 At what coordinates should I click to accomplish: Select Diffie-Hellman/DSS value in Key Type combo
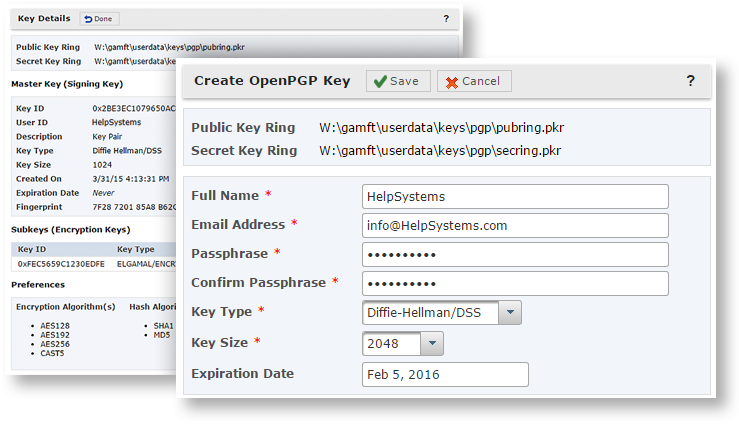[x=424, y=313]
